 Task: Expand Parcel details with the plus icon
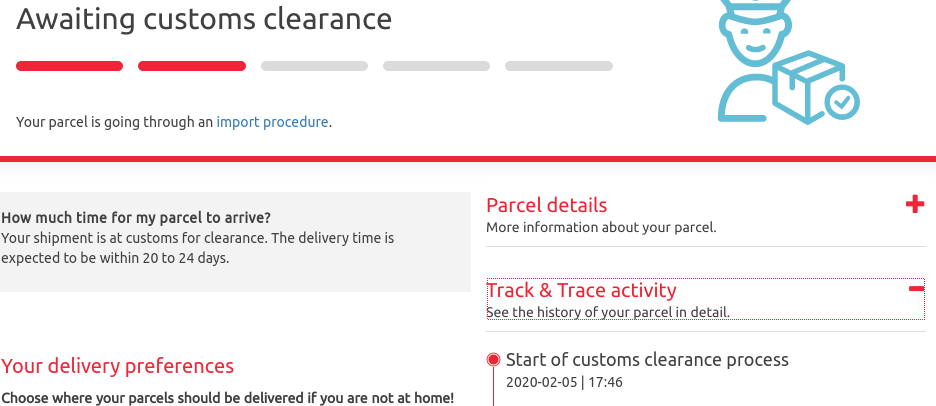915,205
